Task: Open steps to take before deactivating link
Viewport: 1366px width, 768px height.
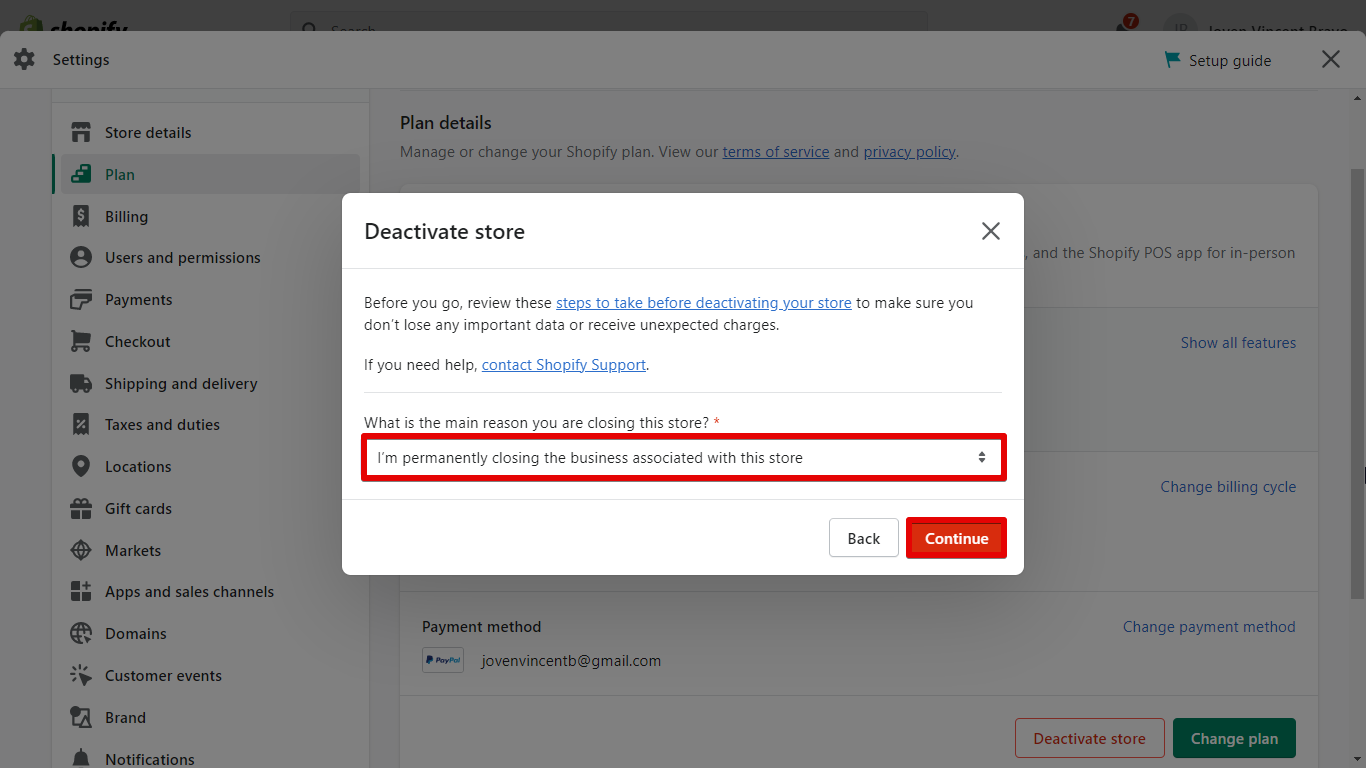Action: coord(703,303)
